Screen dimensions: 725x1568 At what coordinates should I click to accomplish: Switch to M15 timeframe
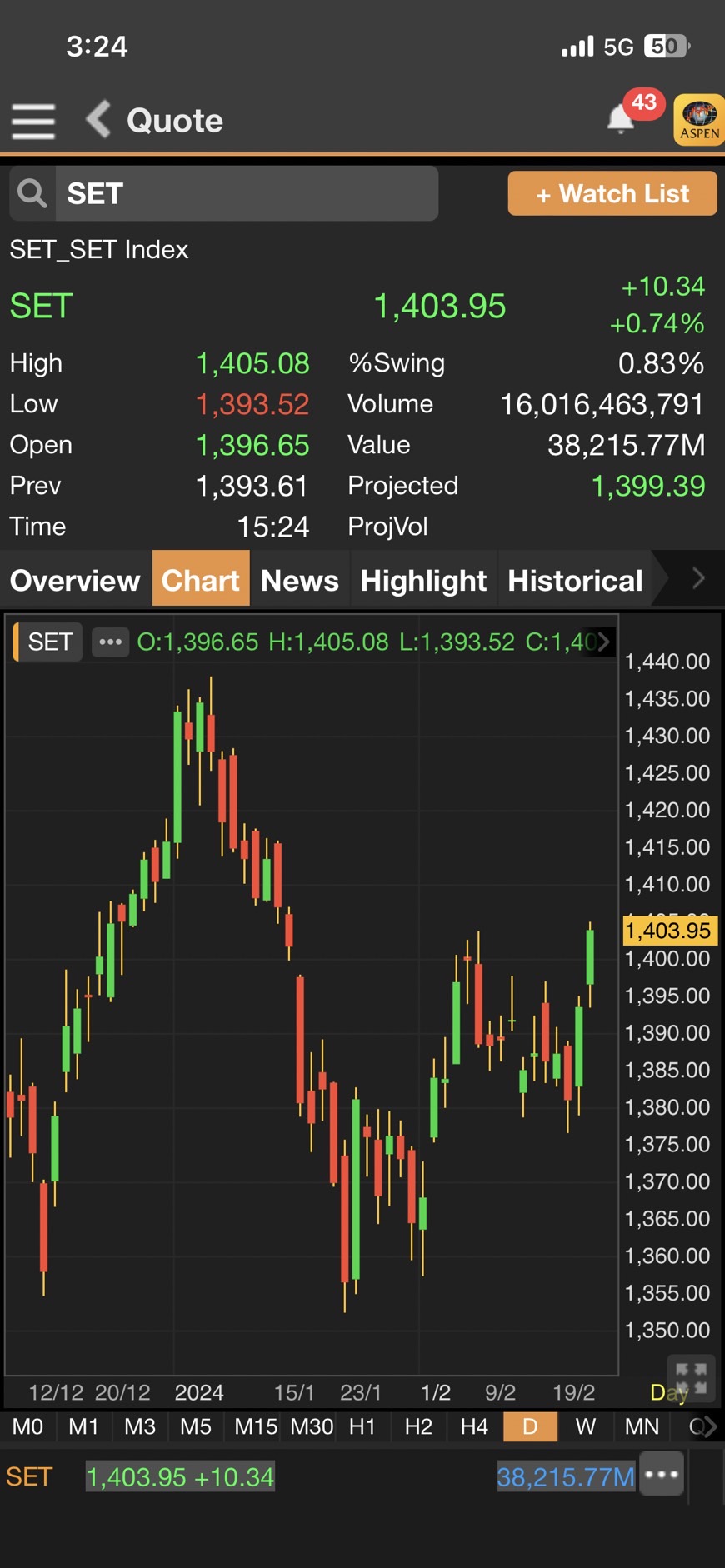click(x=255, y=1426)
